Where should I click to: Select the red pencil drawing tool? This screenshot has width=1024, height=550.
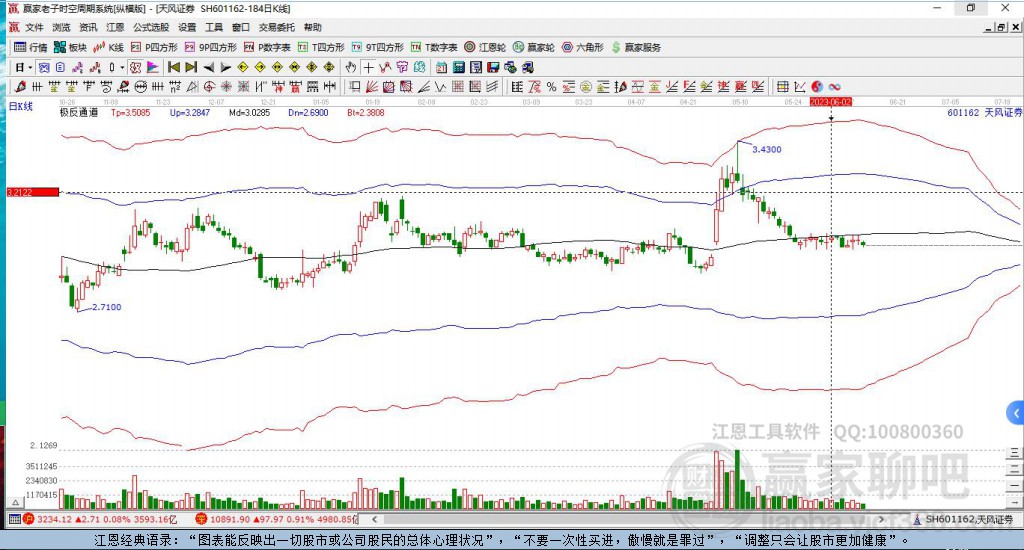20,86
